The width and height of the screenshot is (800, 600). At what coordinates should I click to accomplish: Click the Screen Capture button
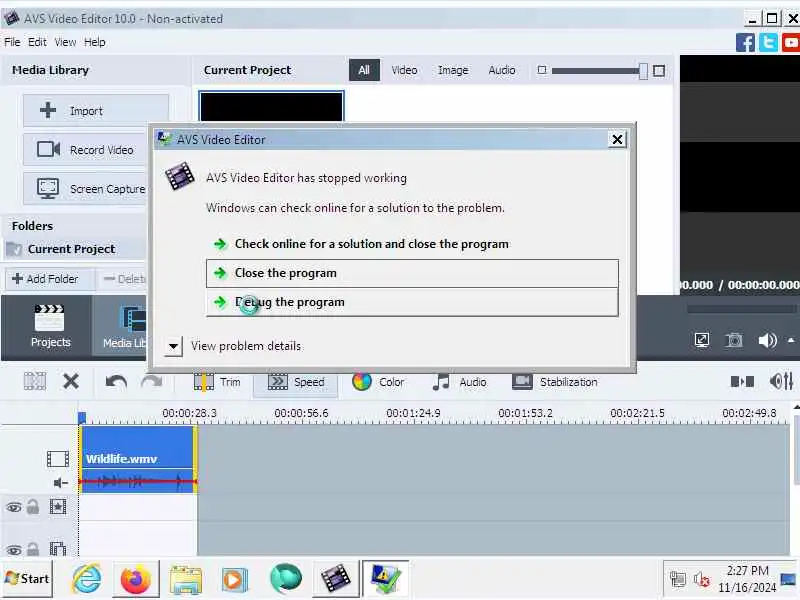tap(85, 189)
